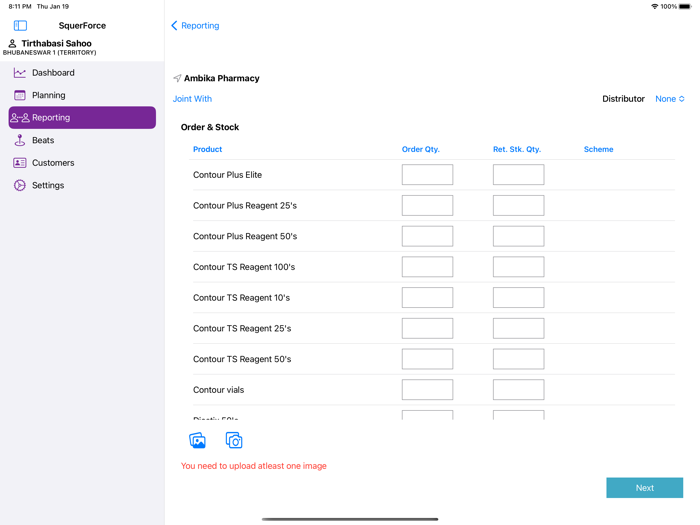
Task: Tap the back chevron beside Reporting
Action: (174, 25)
